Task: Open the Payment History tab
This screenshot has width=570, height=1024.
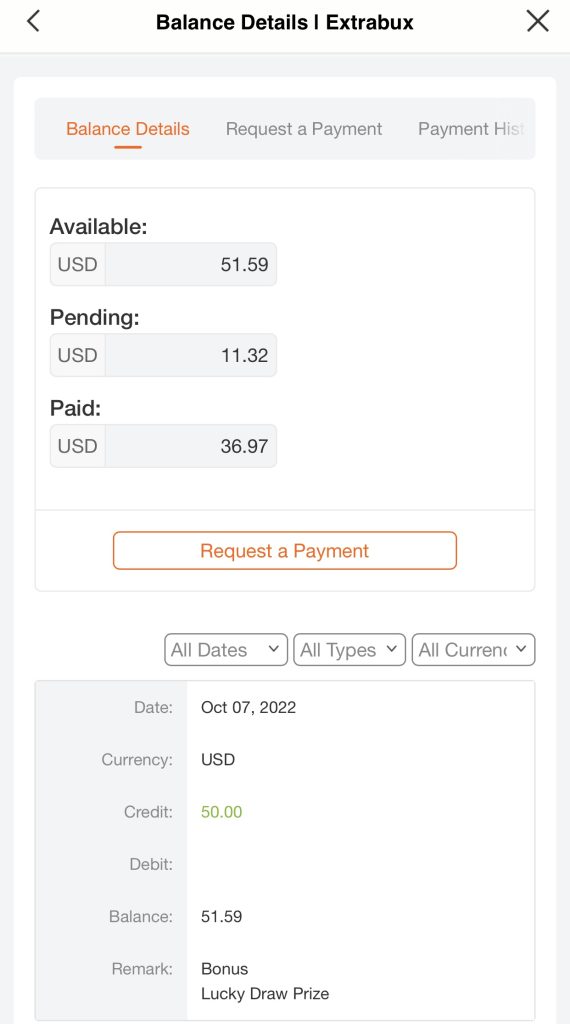Action: click(x=471, y=129)
